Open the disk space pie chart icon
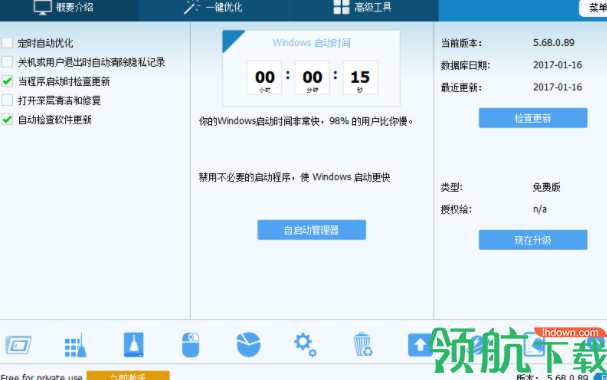The image size is (607, 380). pos(248,344)
